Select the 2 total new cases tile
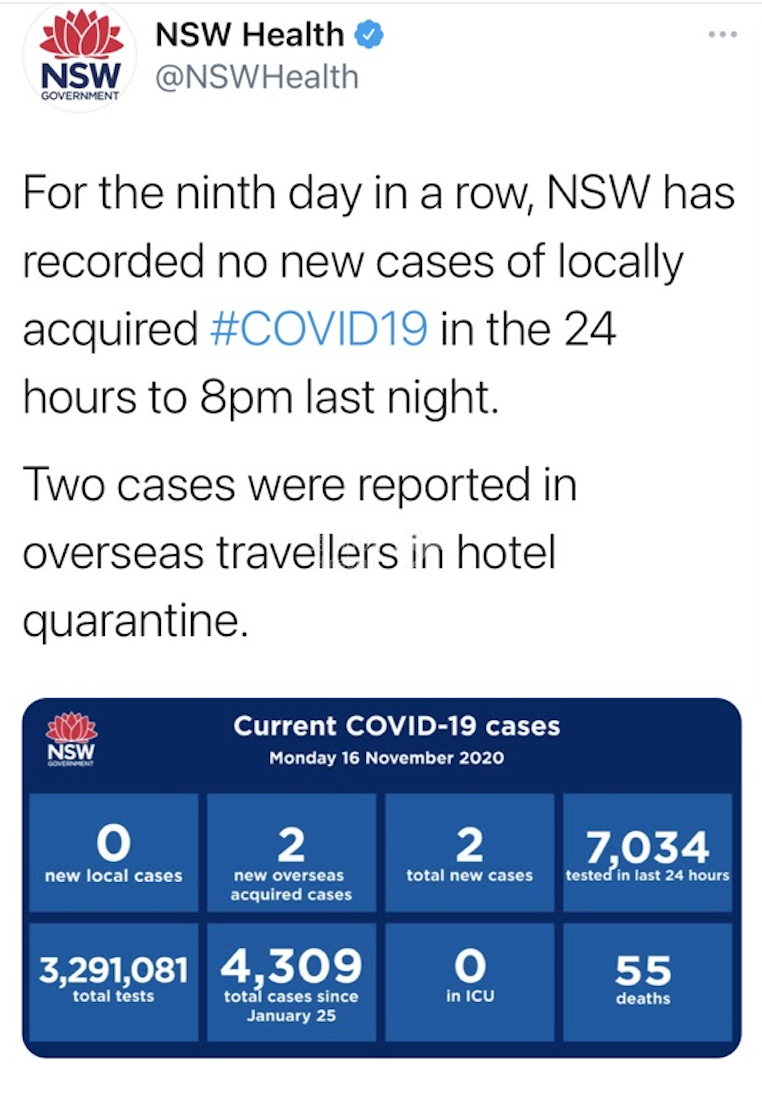Screen dimensions: 762x1098 pos(469,852)
